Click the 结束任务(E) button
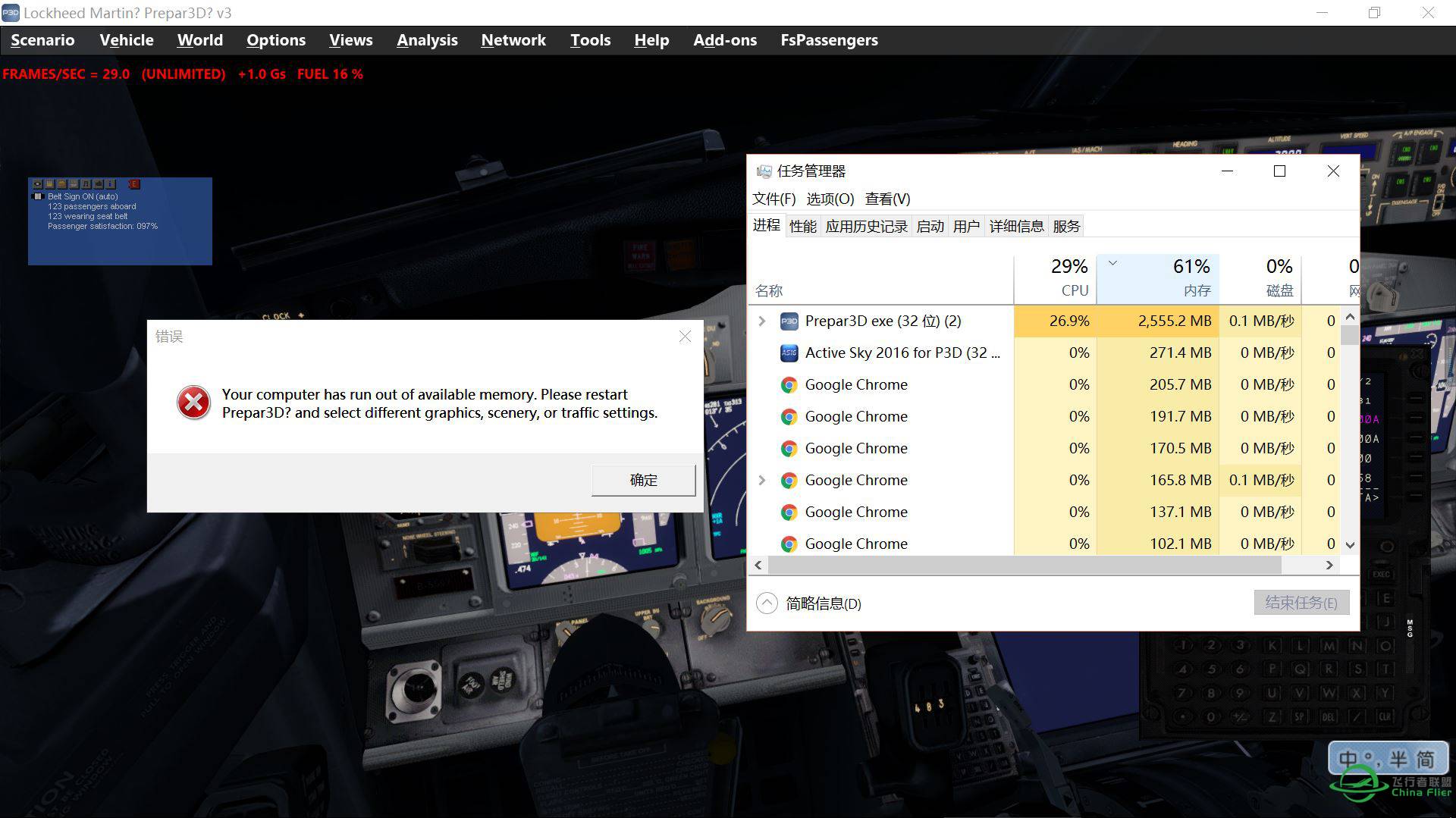1456x818 pixels. (x=1301, y=603)
